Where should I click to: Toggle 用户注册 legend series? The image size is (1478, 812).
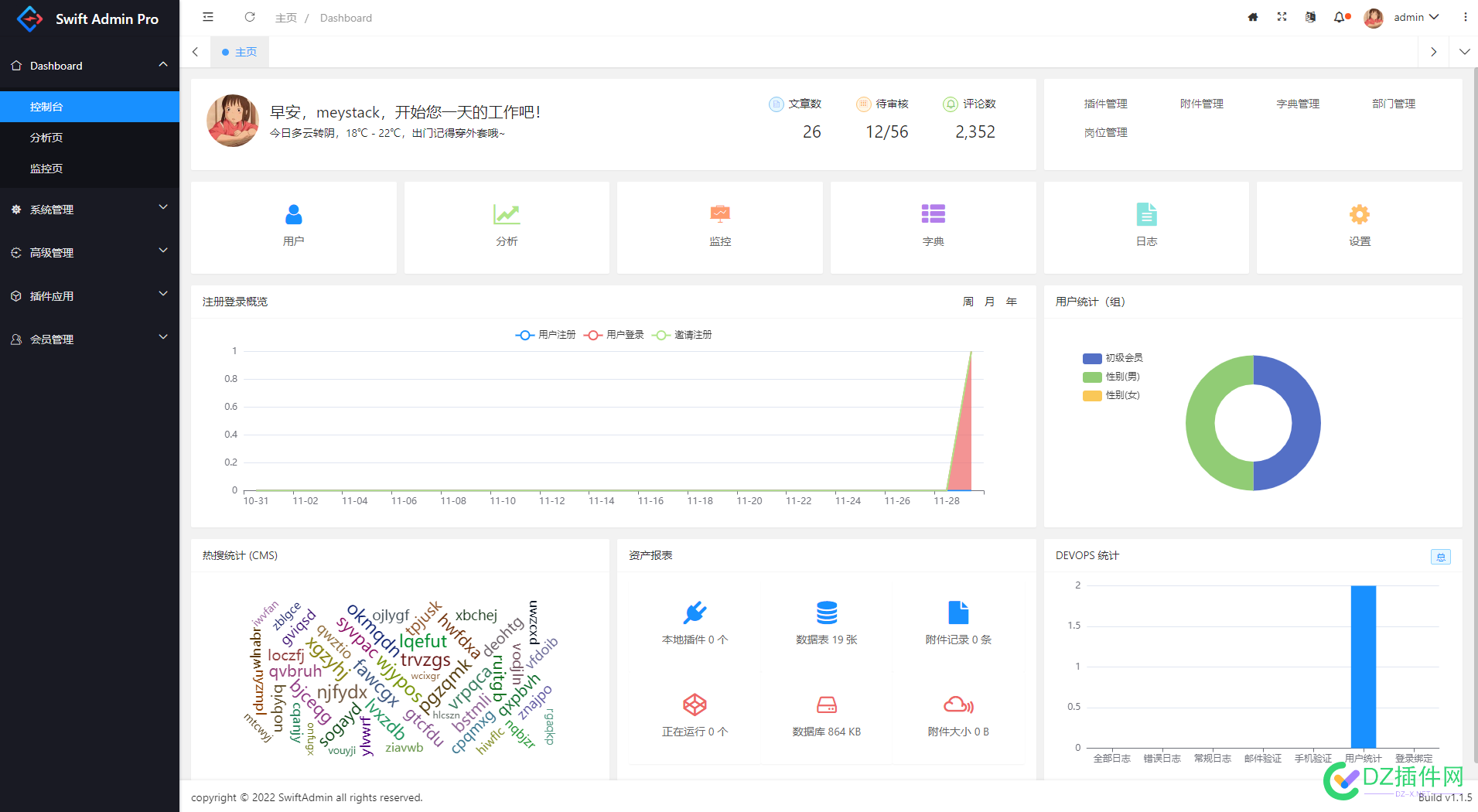(545, 335)
